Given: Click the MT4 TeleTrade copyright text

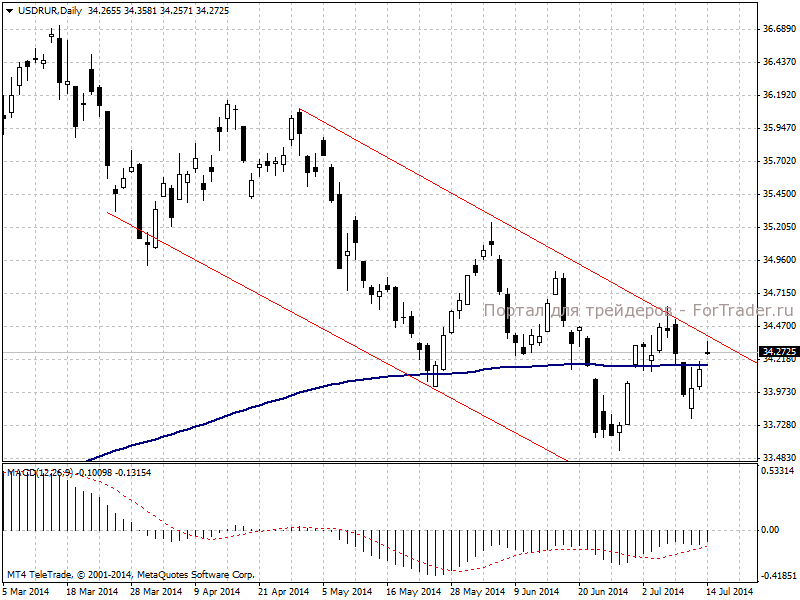Looking at the screenshot, I should [131, 574].
